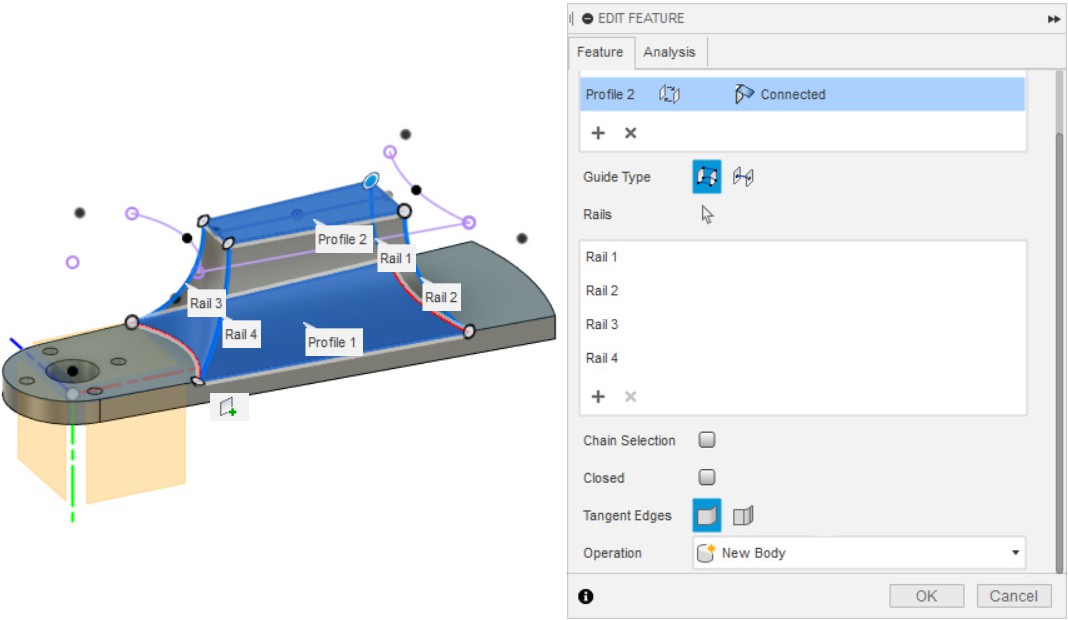The width and height of the screenshot is (1068, 620).
Task: Switch to the Analysis tab
Action: (670, 52)
